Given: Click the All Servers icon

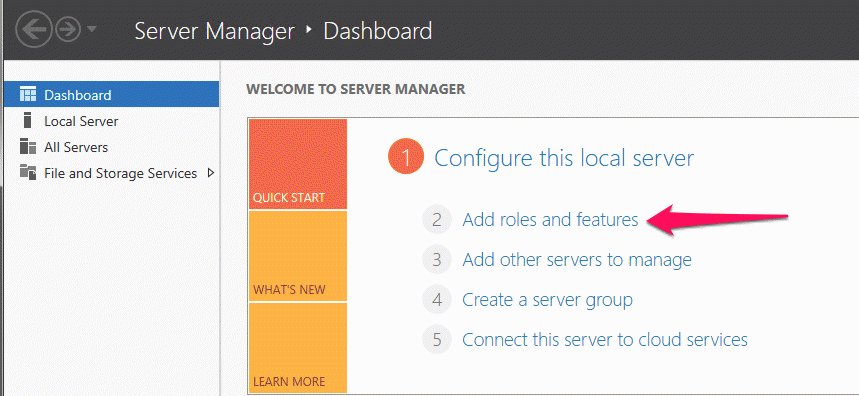Looking at the screenshot, I should (27, 147).
